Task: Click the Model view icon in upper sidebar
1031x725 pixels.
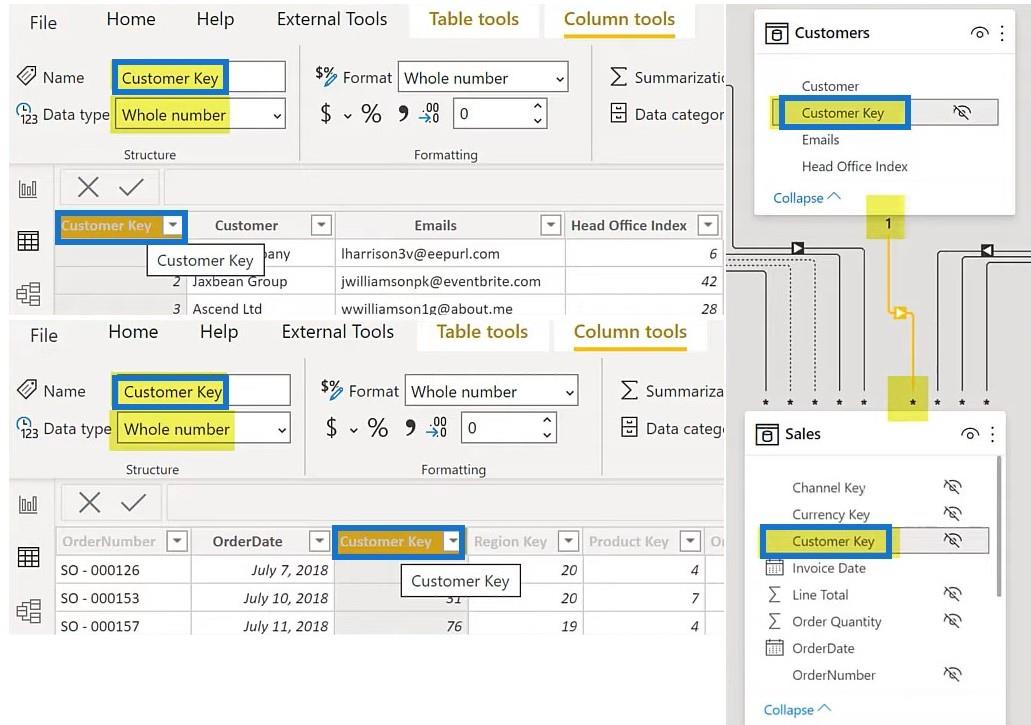Action: point(28,294)
